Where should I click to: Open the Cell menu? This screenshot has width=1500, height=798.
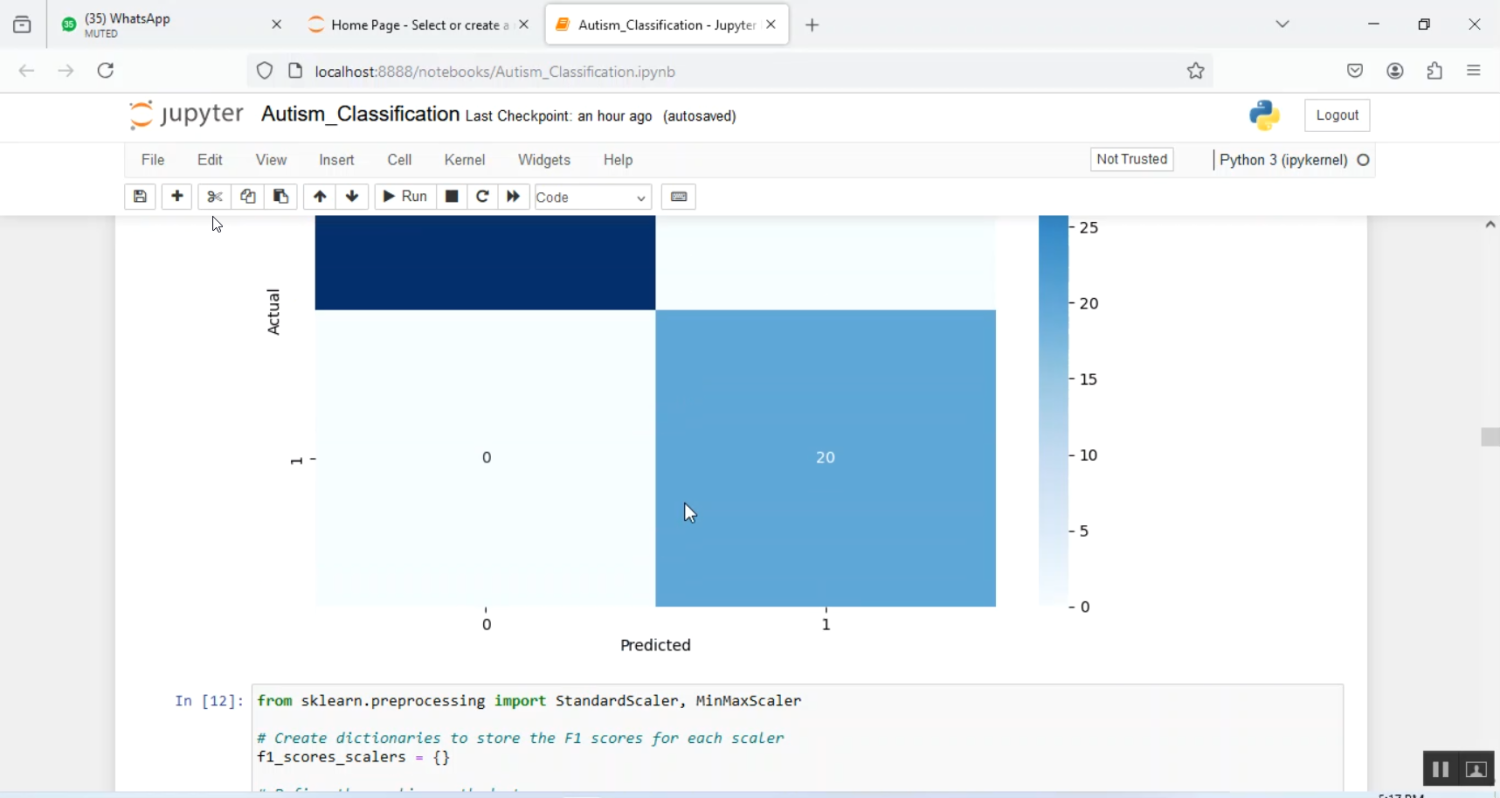tap(399, 160)
